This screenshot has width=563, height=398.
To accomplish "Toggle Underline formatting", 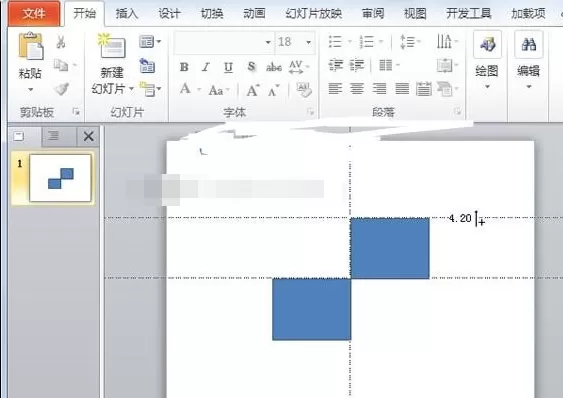I will point(228,67).
